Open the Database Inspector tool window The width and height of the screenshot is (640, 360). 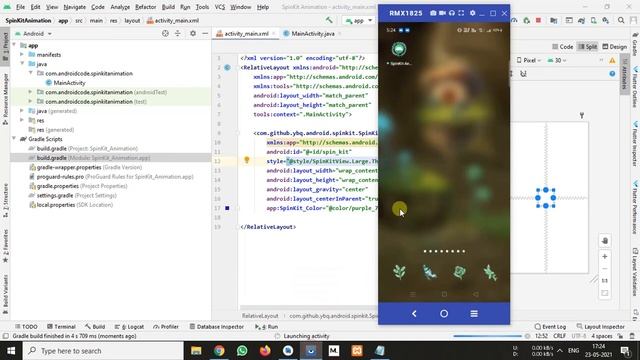click(x=217, y=327)
